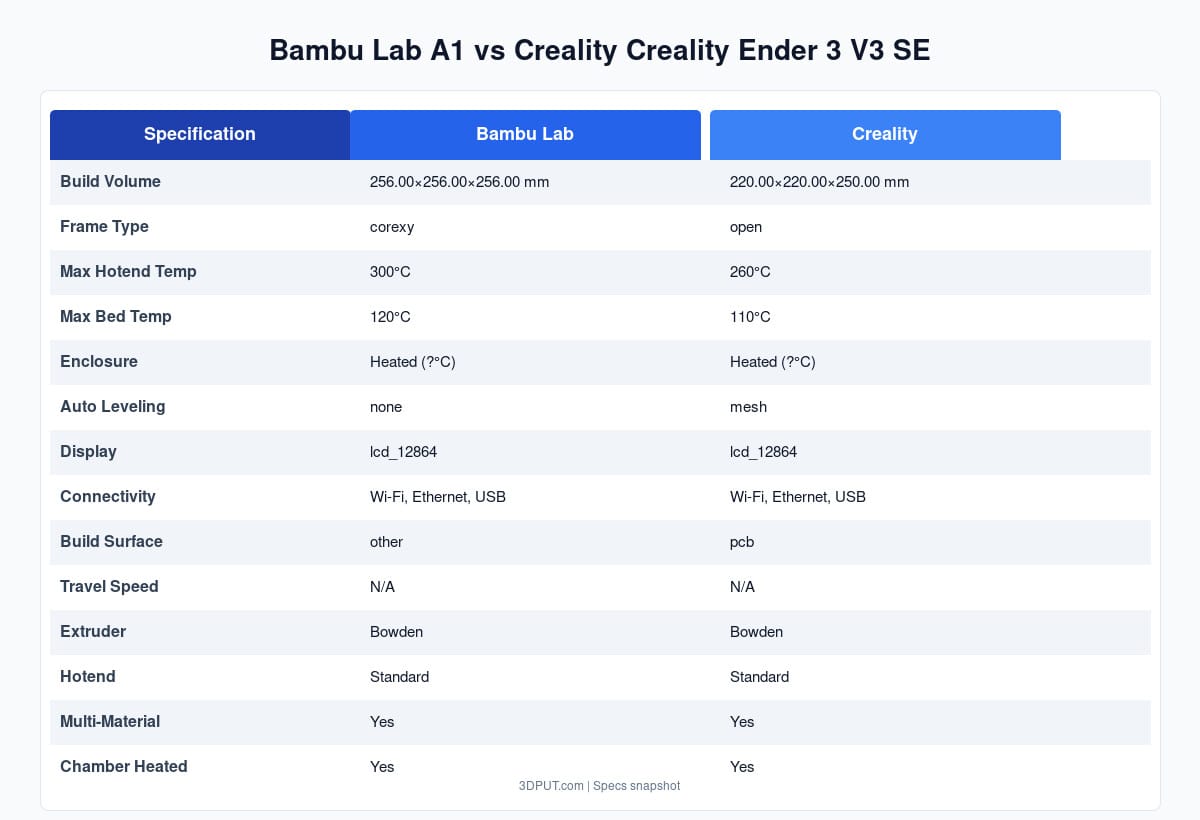This screenshot has height=820, width=1200.
Task: Click the Connectivity row label
Action: tap(107, 497)
